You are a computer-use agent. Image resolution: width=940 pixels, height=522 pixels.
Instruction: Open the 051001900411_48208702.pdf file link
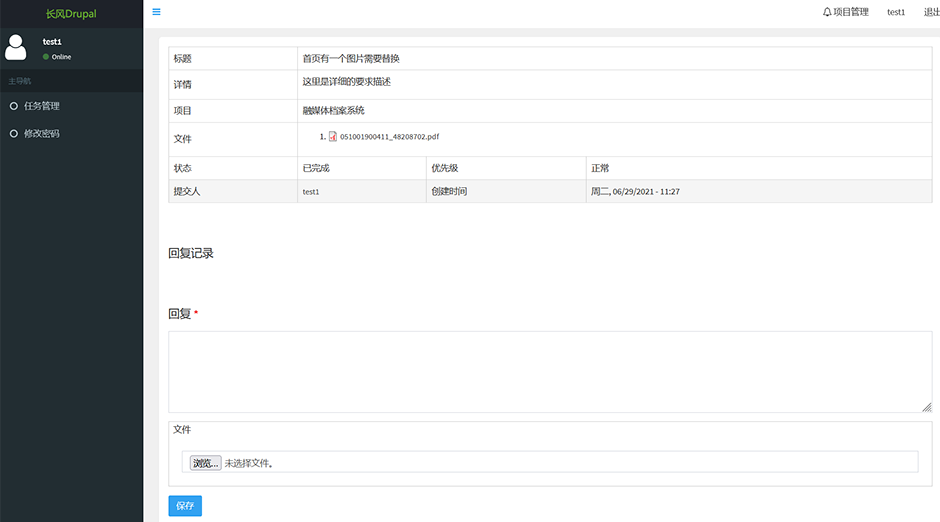[390, 137]
